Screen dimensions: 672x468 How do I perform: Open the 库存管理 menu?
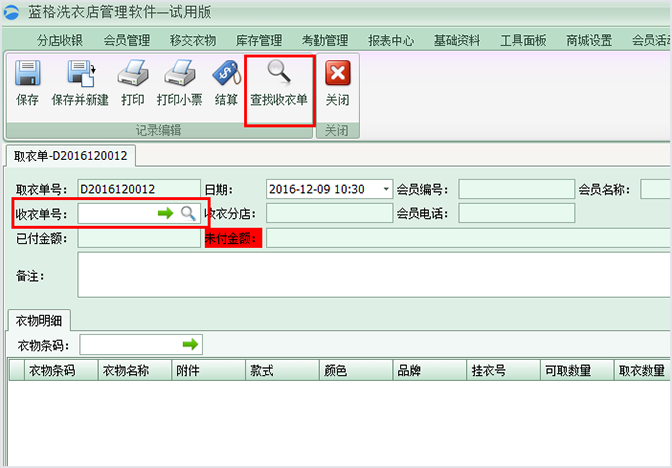coord(259,40)
